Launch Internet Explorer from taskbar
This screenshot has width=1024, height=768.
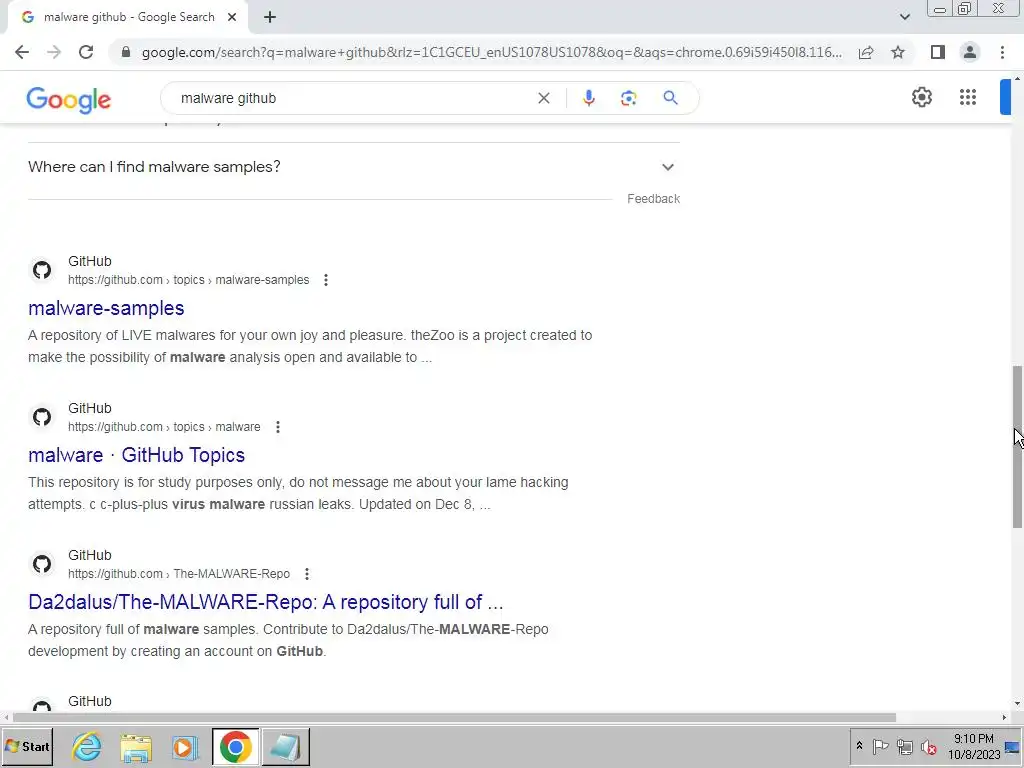coord(87,747)
